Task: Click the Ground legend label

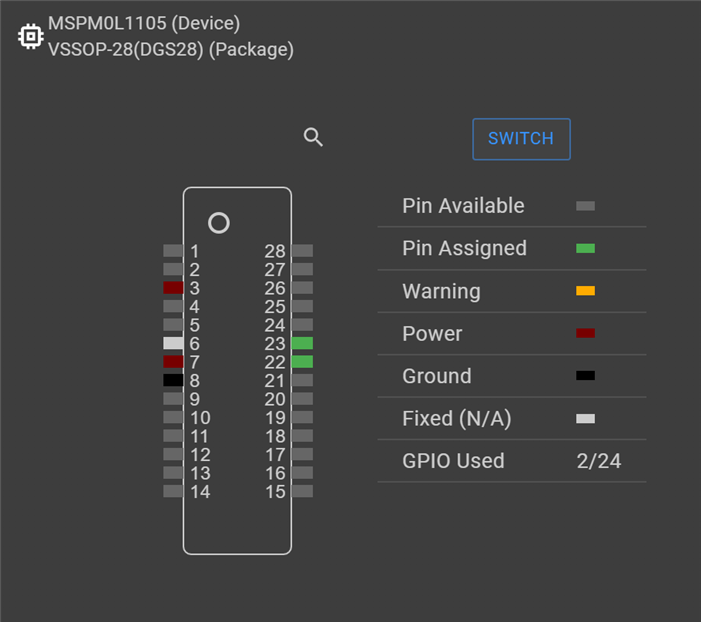Action: point(437,376)
